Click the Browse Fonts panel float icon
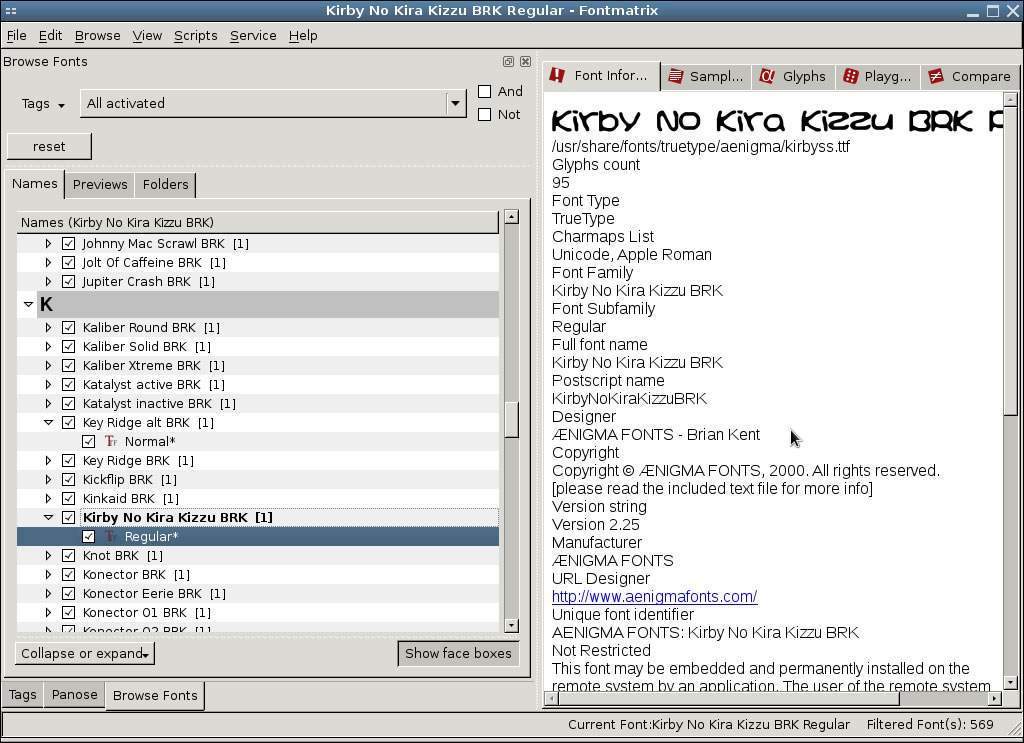The width and height of the screenshot is (1024, 743). click(x=508, y=62)
